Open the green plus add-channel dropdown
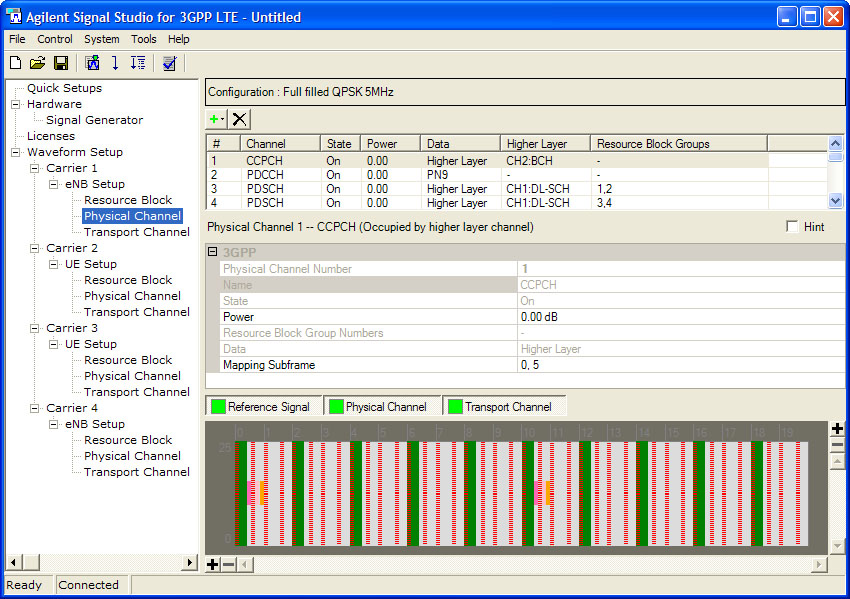 (216, 119)
